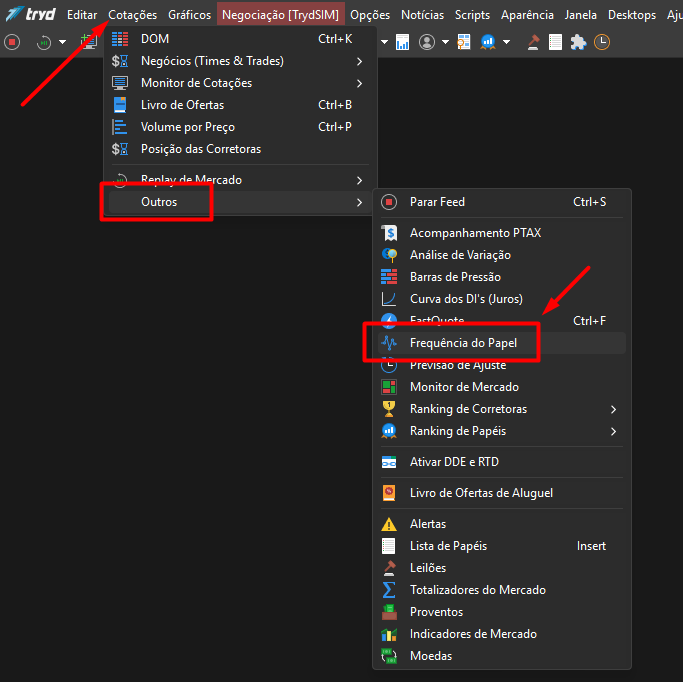The image size is (683, 682).
Task: Open Monitor de Cotações submenu
Action: 240,83
